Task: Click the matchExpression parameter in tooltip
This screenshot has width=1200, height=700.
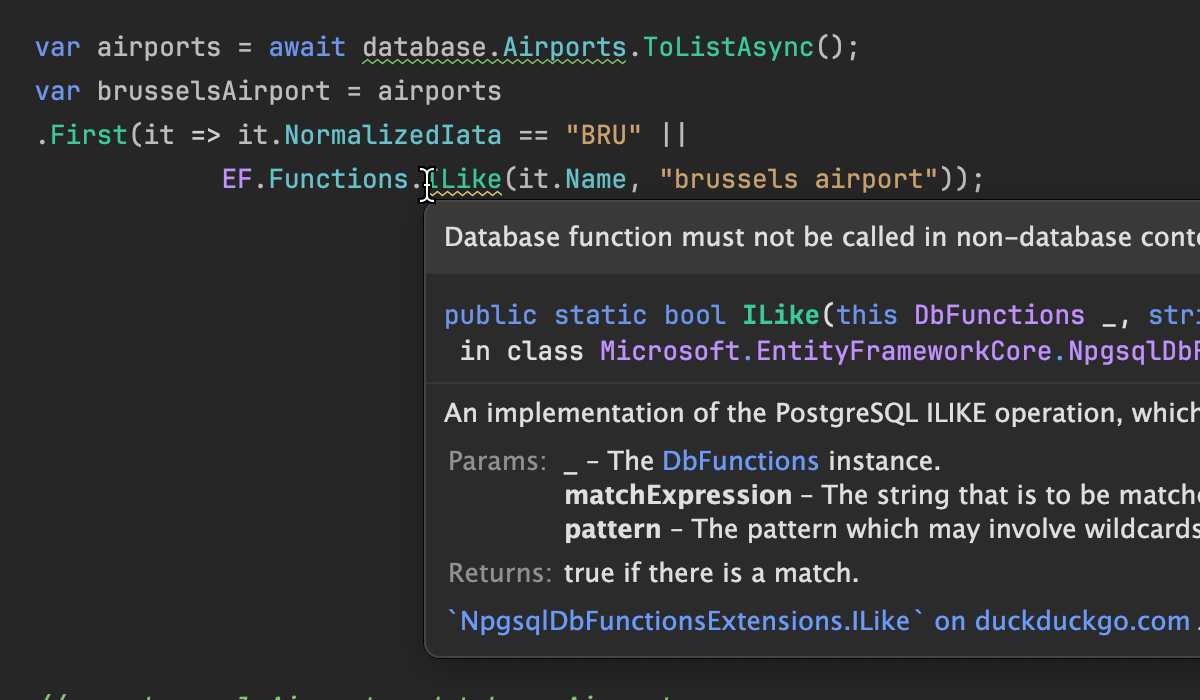Action: coord(677,495)
